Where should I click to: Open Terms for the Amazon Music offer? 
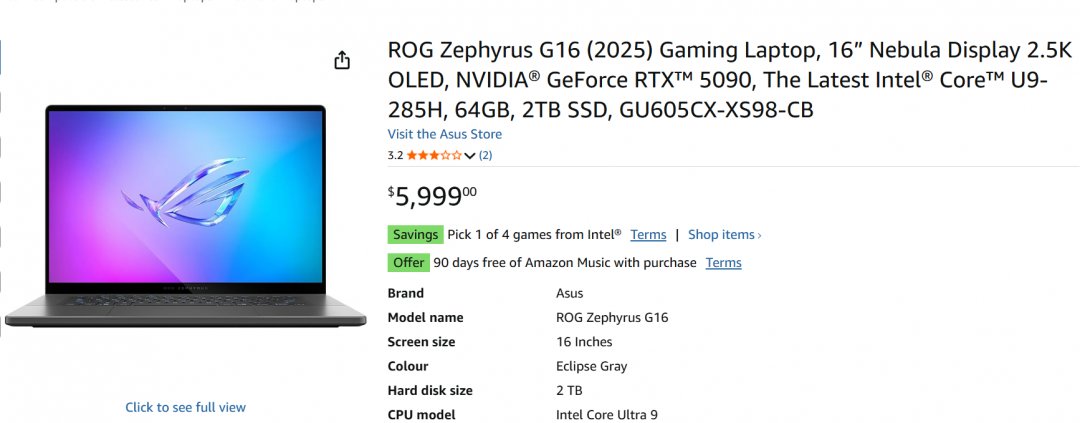[723, 263]
